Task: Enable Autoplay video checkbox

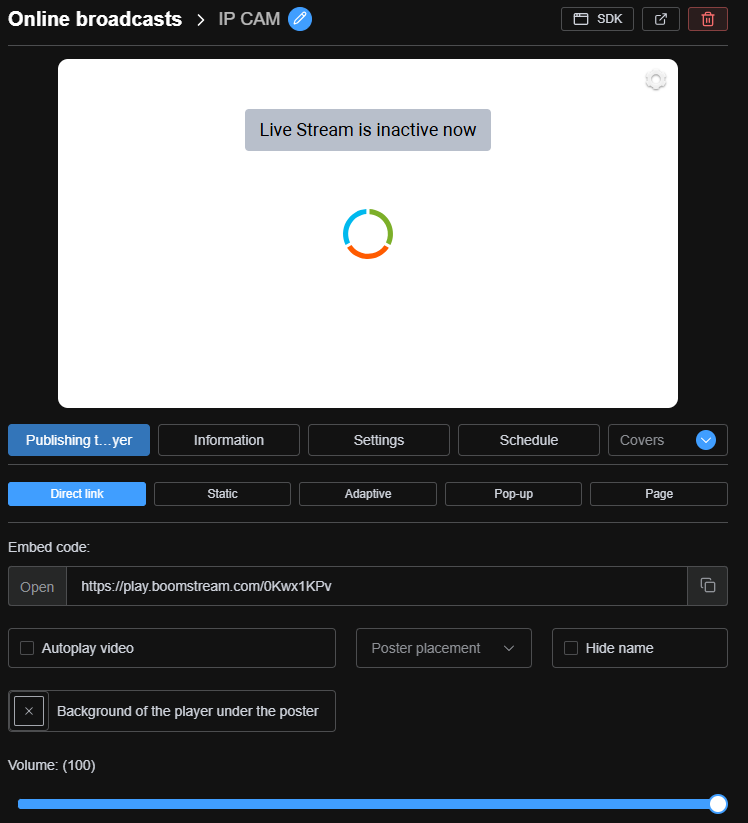Action: coord(27,648)
